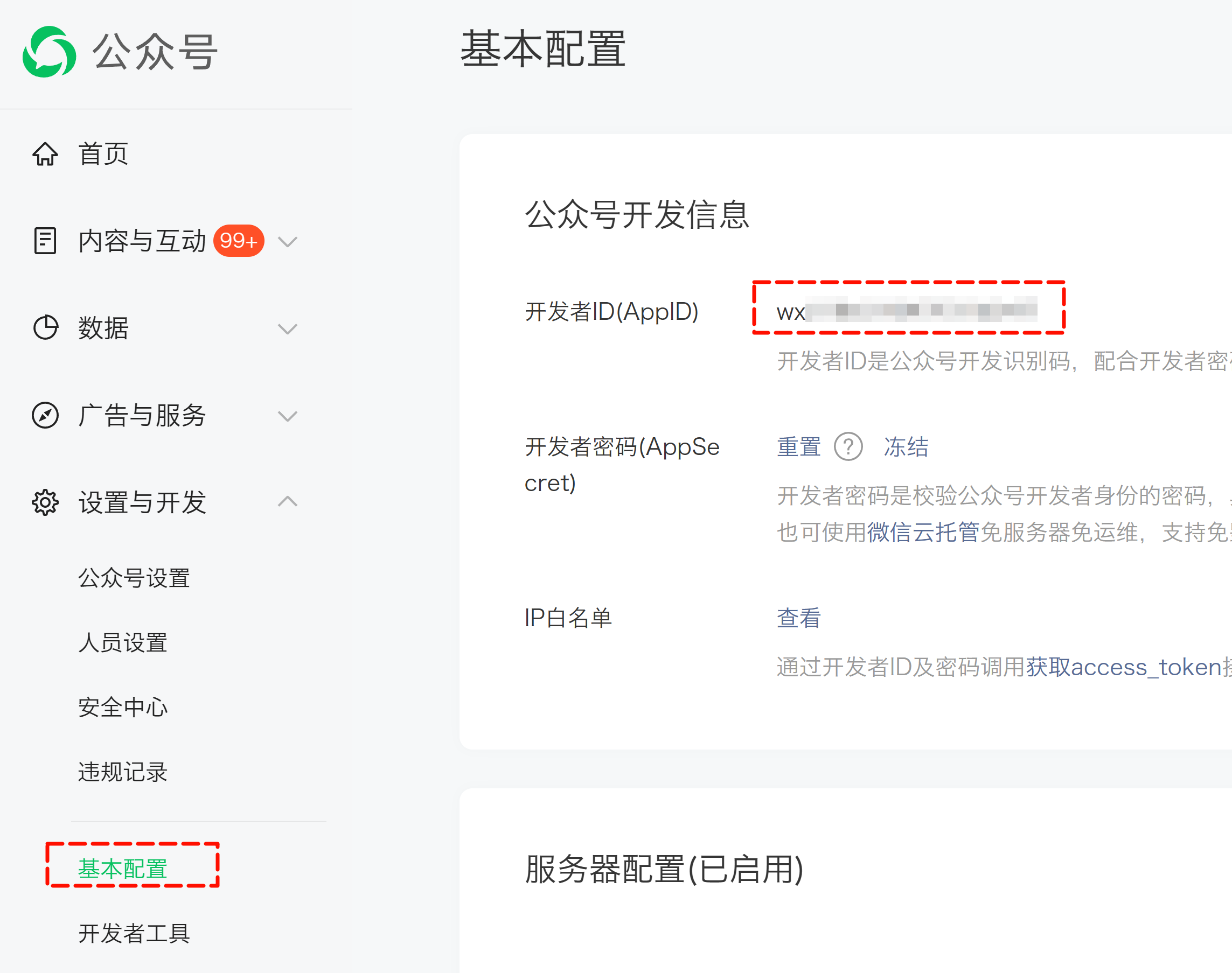Click 查看 link for IP白名单
Viewport: 1232px width, 973px height.
click(798, 618)
